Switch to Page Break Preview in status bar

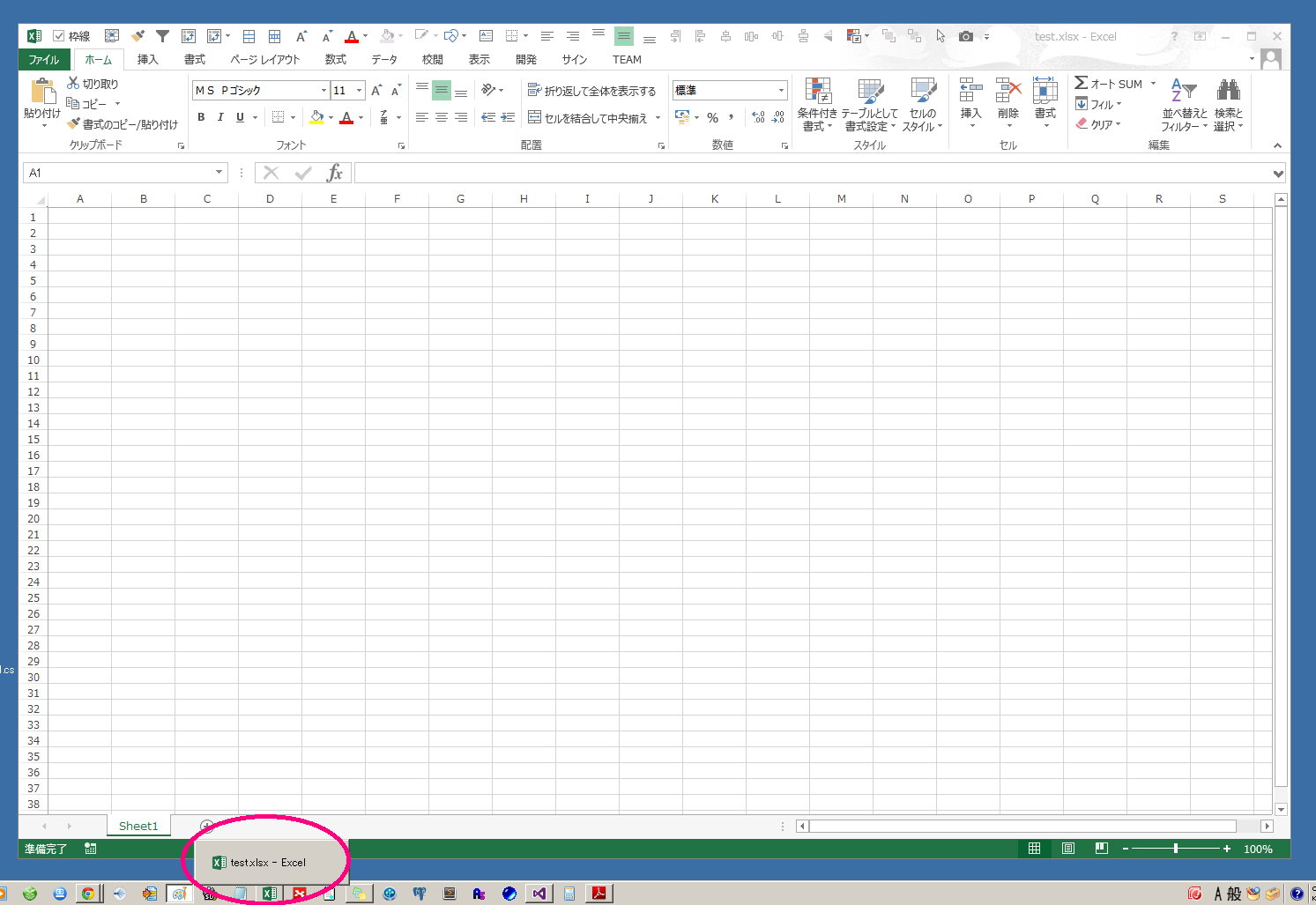[1101, 849]
